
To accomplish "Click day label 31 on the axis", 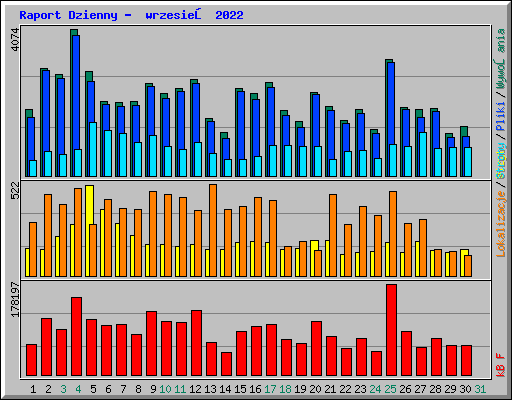I will pos(480,389).
